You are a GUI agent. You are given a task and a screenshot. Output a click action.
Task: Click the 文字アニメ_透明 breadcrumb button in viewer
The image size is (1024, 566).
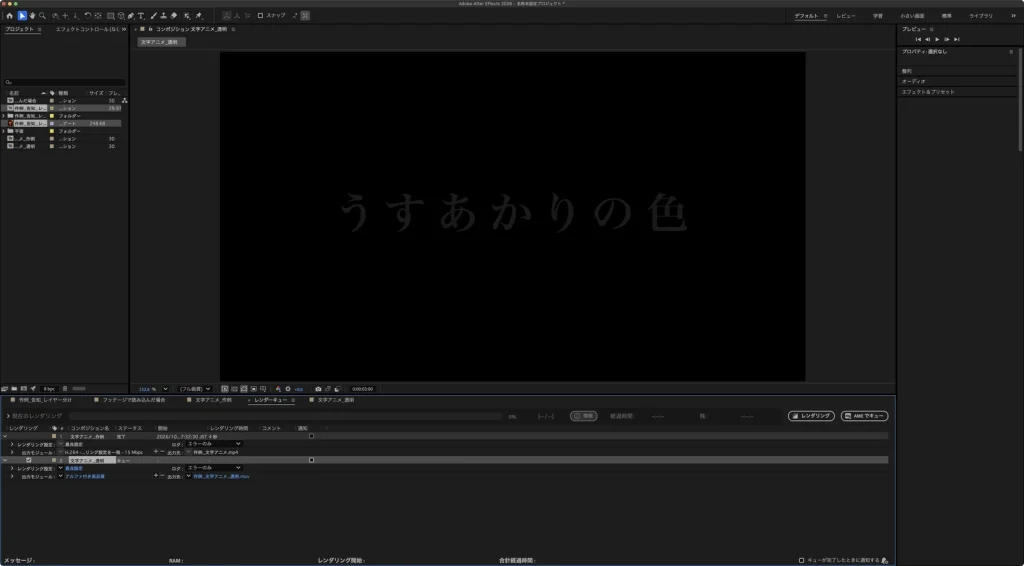(161, 42)
